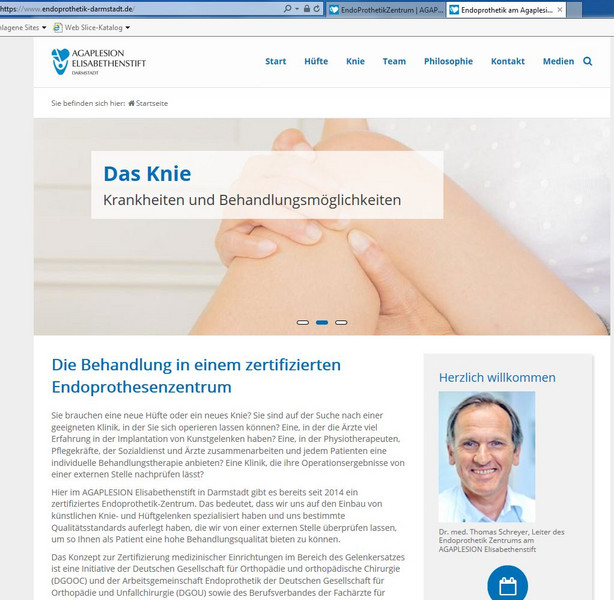Viewport: 614px width, 600px height.
Task: Click the portrait photo of Dr. Schreyer
Action: tap(487, 457)
